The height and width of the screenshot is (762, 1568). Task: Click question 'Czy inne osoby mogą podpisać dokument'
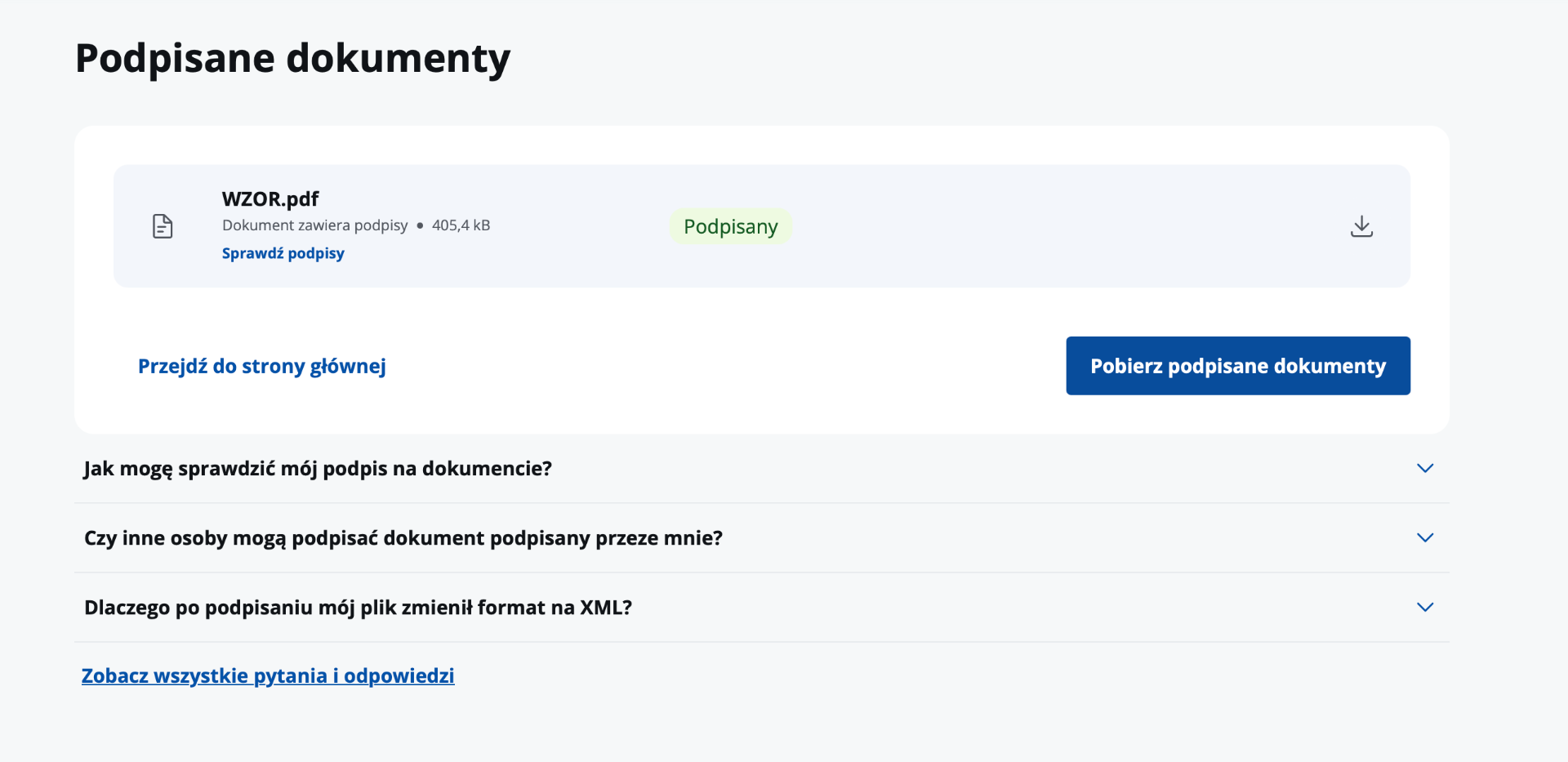403,538
